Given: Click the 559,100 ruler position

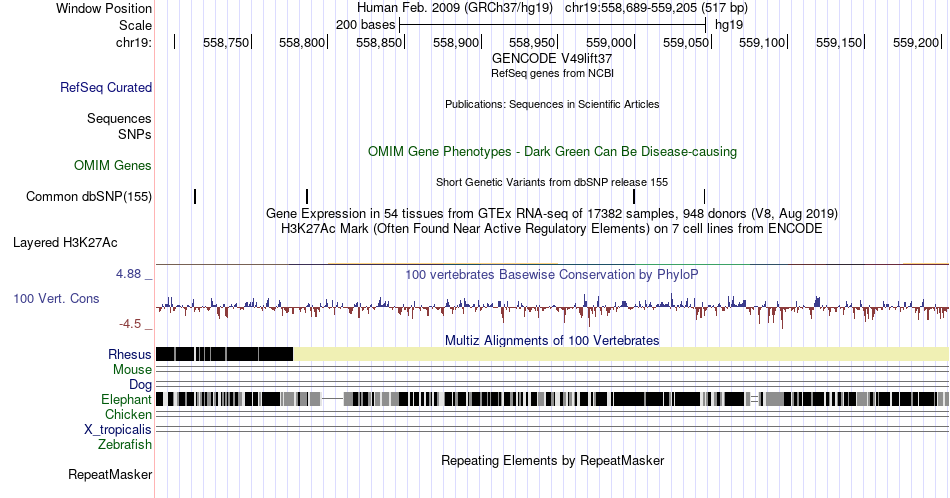Looking at the screenshot, I should point(762,42).
